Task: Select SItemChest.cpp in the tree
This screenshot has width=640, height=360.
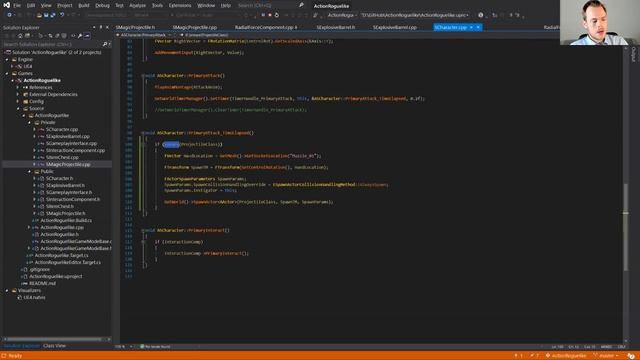Action: click(62, 157)
